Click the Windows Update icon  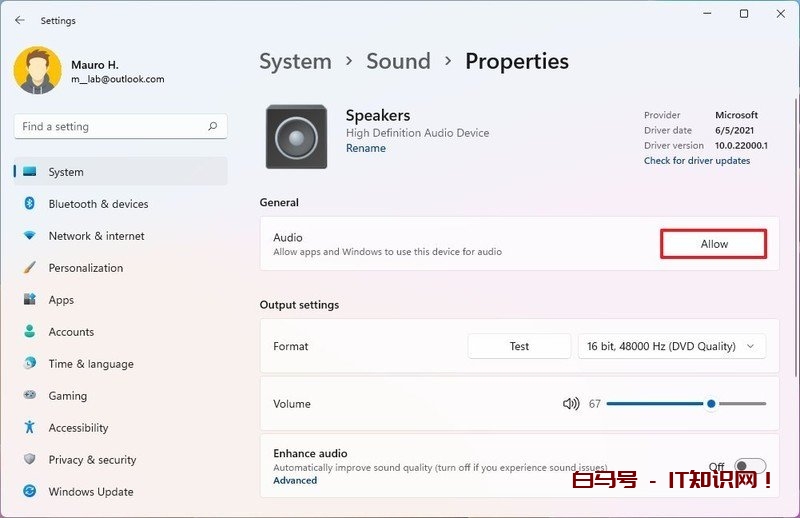[x=30, y=492]
